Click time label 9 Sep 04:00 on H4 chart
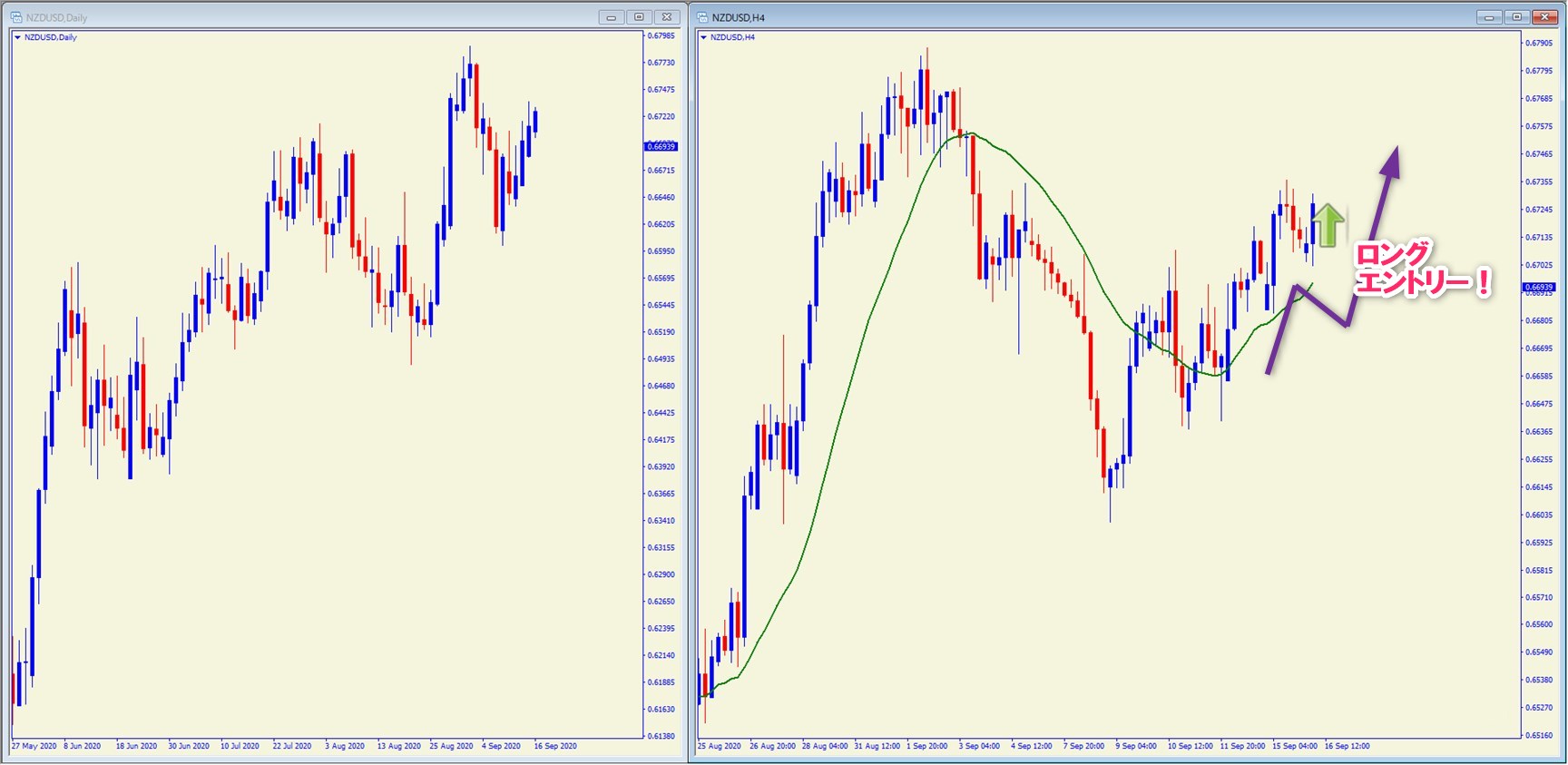The width and height of the screenshot is (1568, 765). pos(1136,746)
